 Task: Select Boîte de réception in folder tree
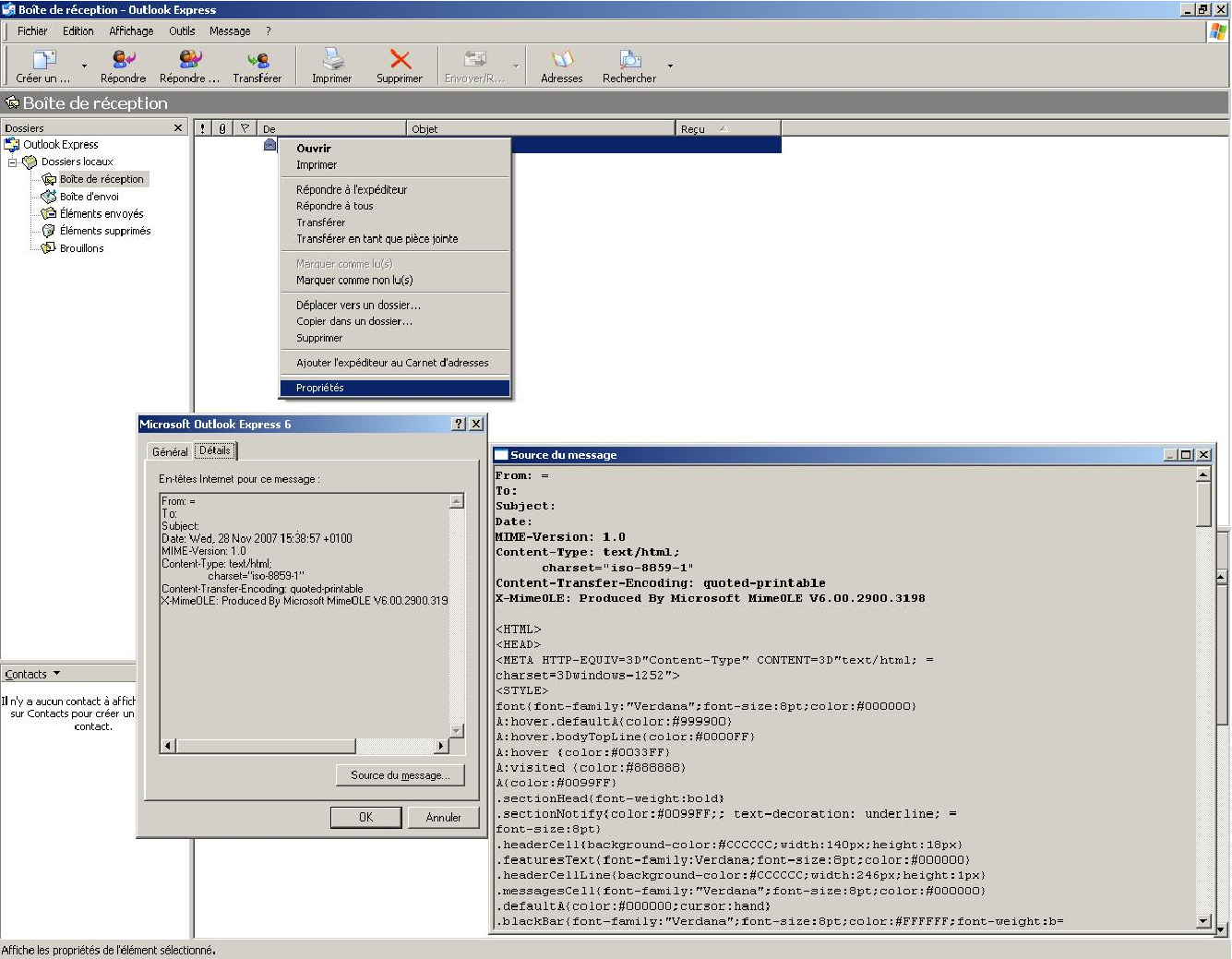pyautogui.click(x=102, y=179)
